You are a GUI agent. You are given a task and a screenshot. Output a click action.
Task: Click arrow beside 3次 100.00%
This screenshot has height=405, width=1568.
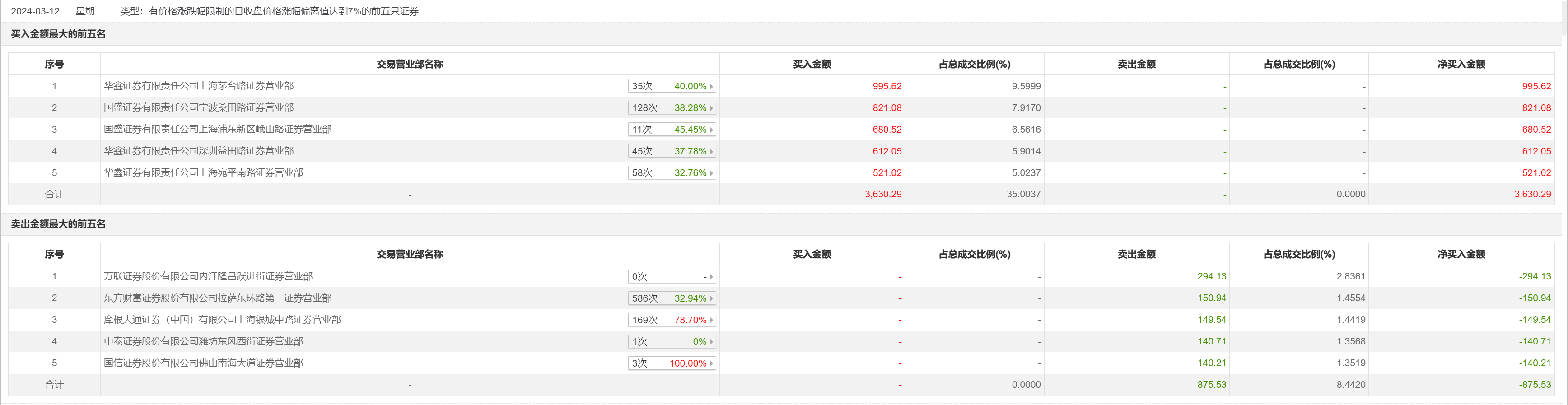pyautogui.click(x=712, y=363)
